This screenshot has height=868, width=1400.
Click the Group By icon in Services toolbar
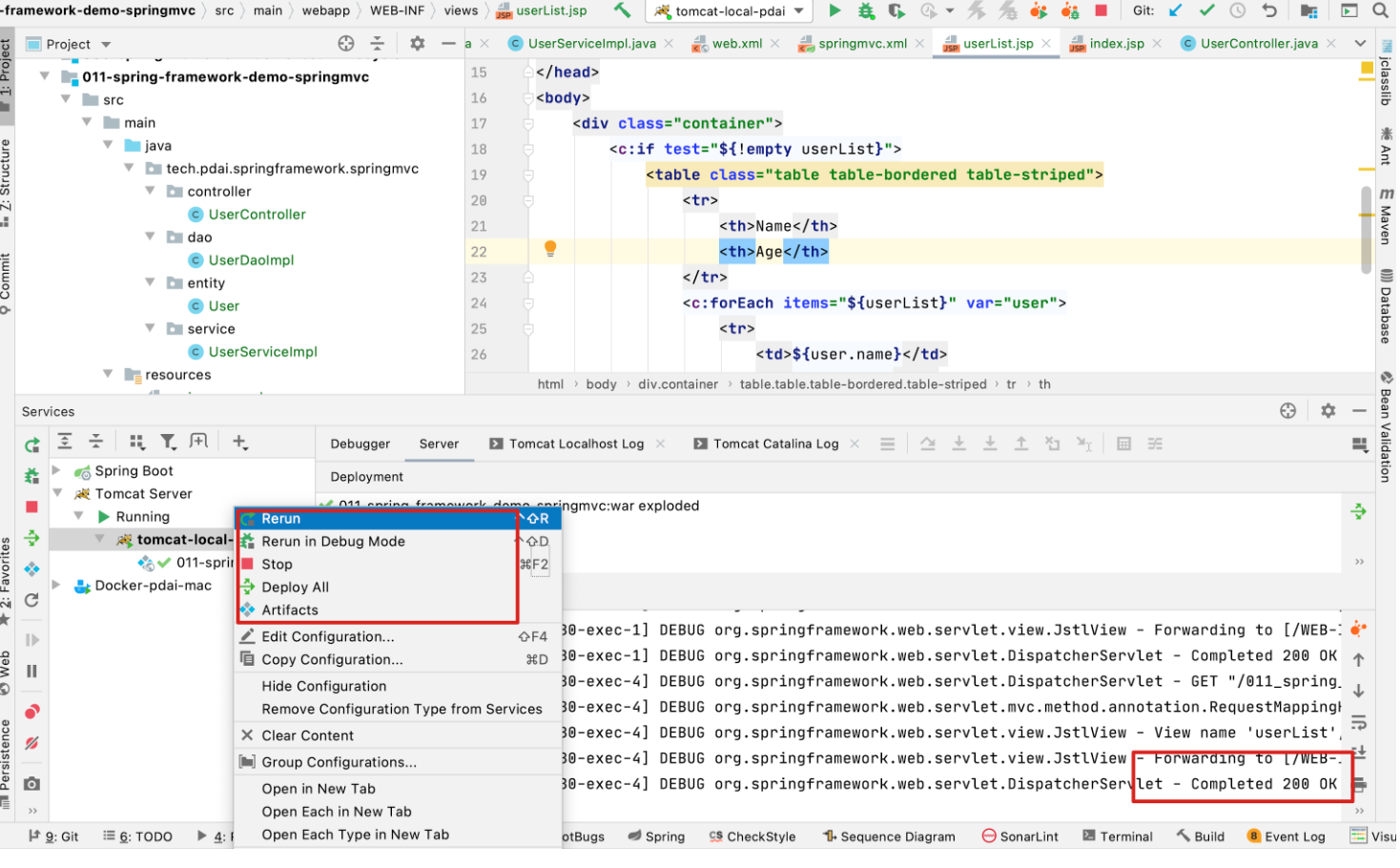[137, 442]
